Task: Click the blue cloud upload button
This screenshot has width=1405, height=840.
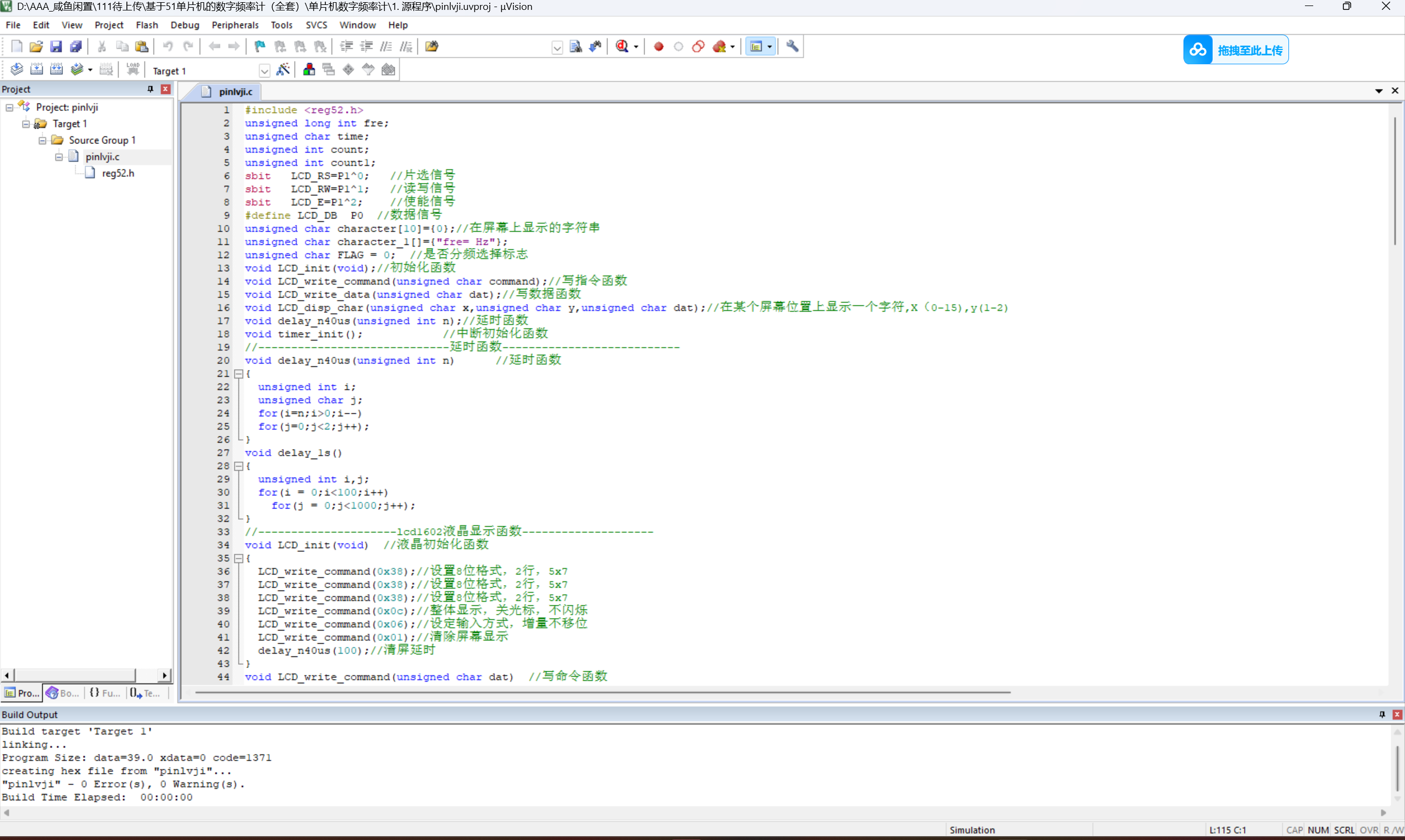Action: pos(1235,50)
